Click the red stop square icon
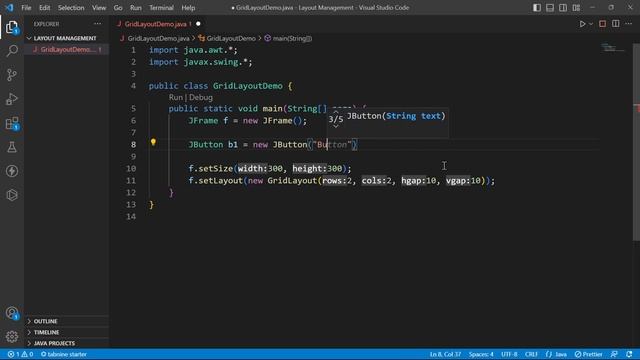 click(x=602, y=24)
